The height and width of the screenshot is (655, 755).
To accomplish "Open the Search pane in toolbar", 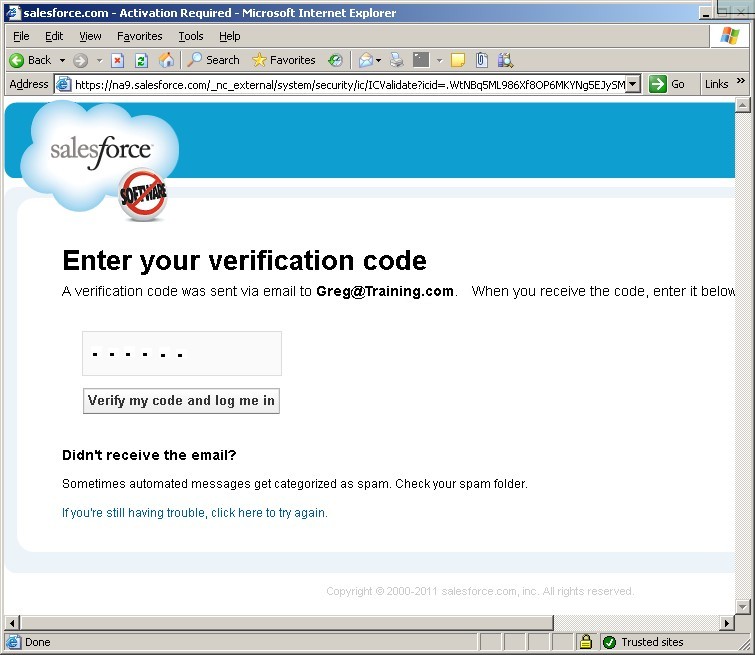I will [x=213, y=60].
